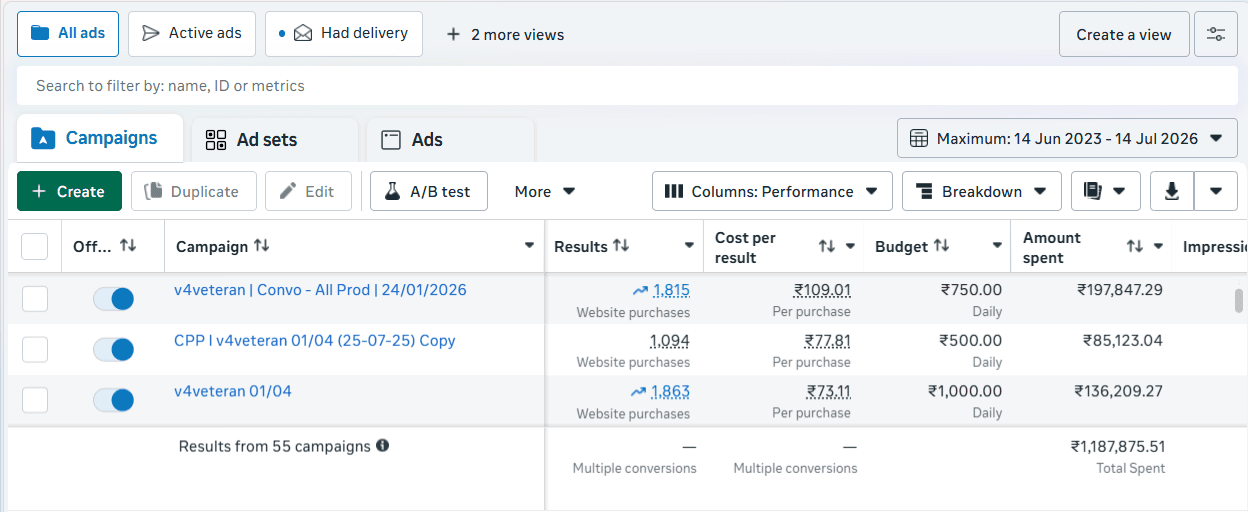1248x512 pixels.
Task: Toggle off CPP v4veteran Copy campaign
Action: 113,349
